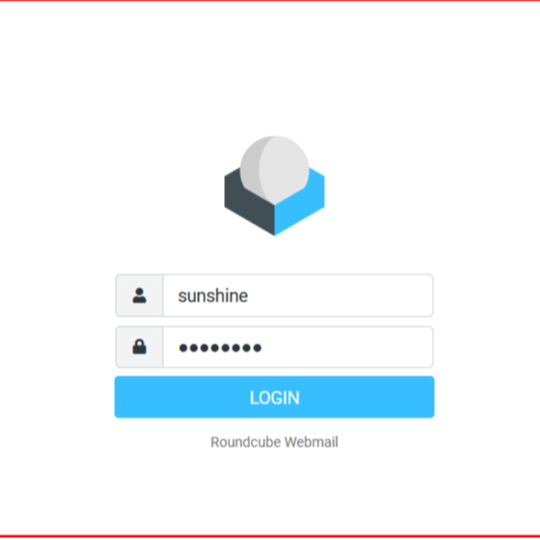
Task: Click the gray box around the user icon
Action: point(139,295)
